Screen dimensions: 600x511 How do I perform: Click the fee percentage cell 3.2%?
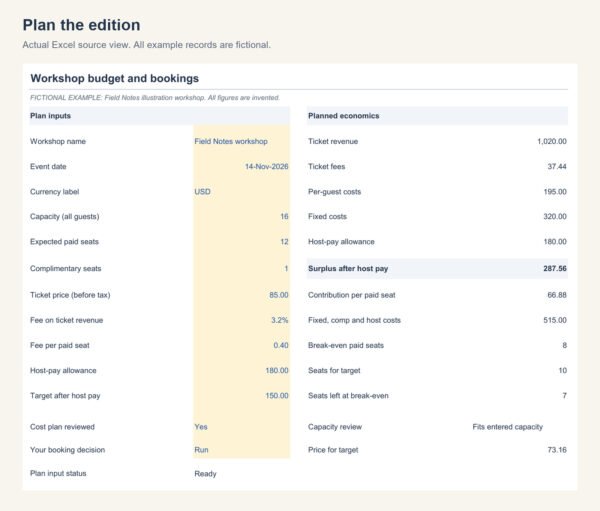(x=279, y=320)
